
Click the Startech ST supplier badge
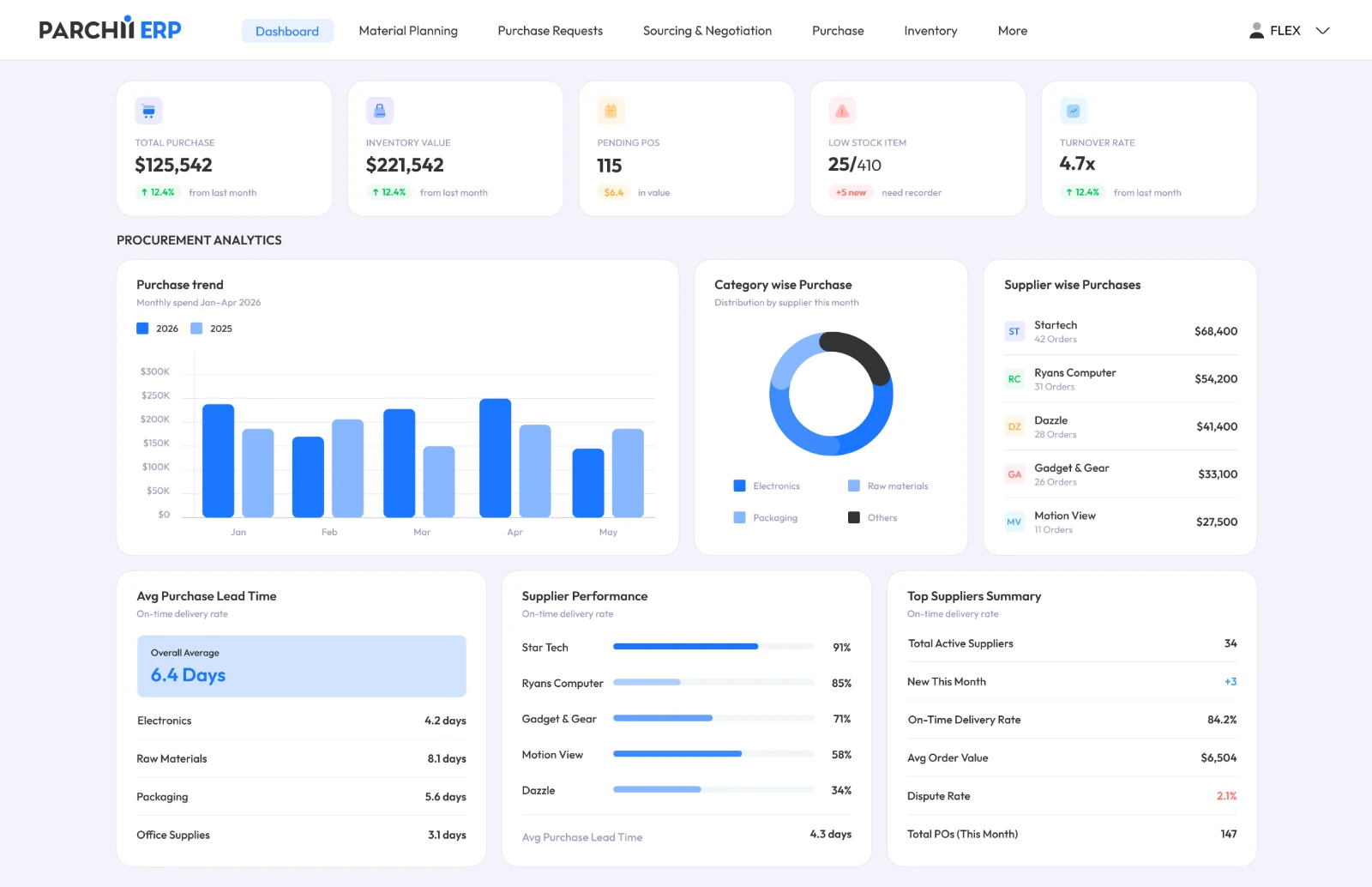(1014, 331)
